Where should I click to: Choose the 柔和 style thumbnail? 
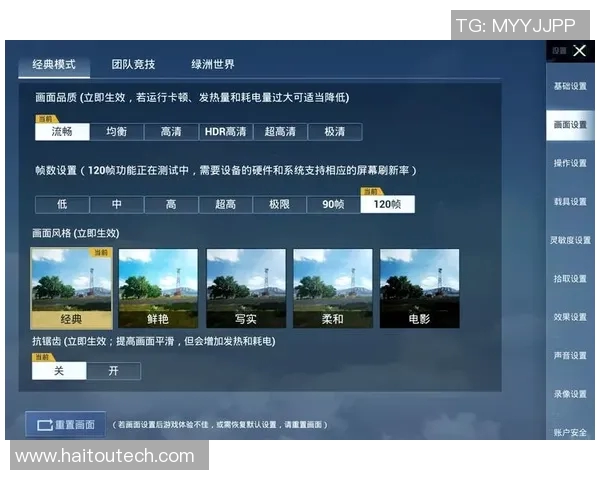[333, 289]
